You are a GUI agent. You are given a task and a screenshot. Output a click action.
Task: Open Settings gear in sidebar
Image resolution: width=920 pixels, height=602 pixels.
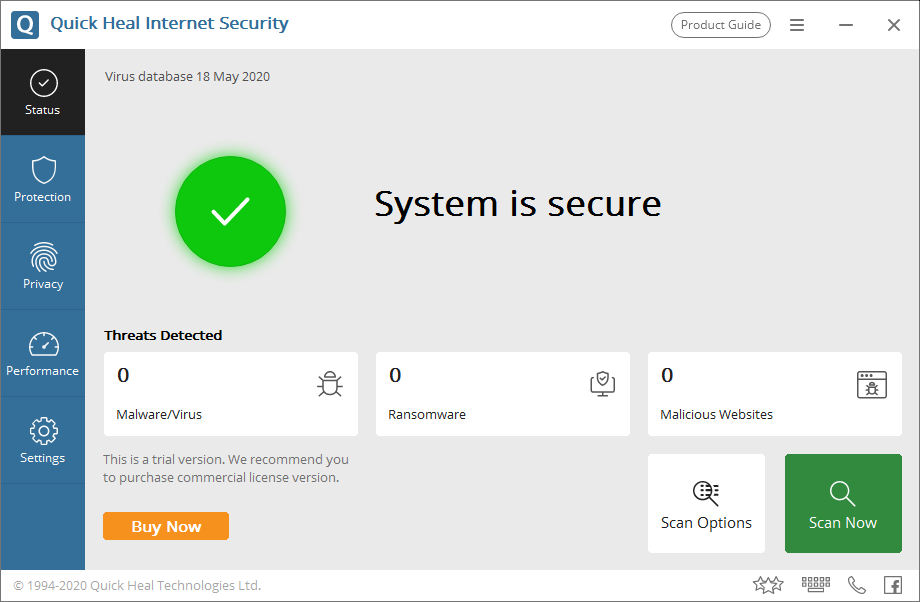(x=42, y=440)
